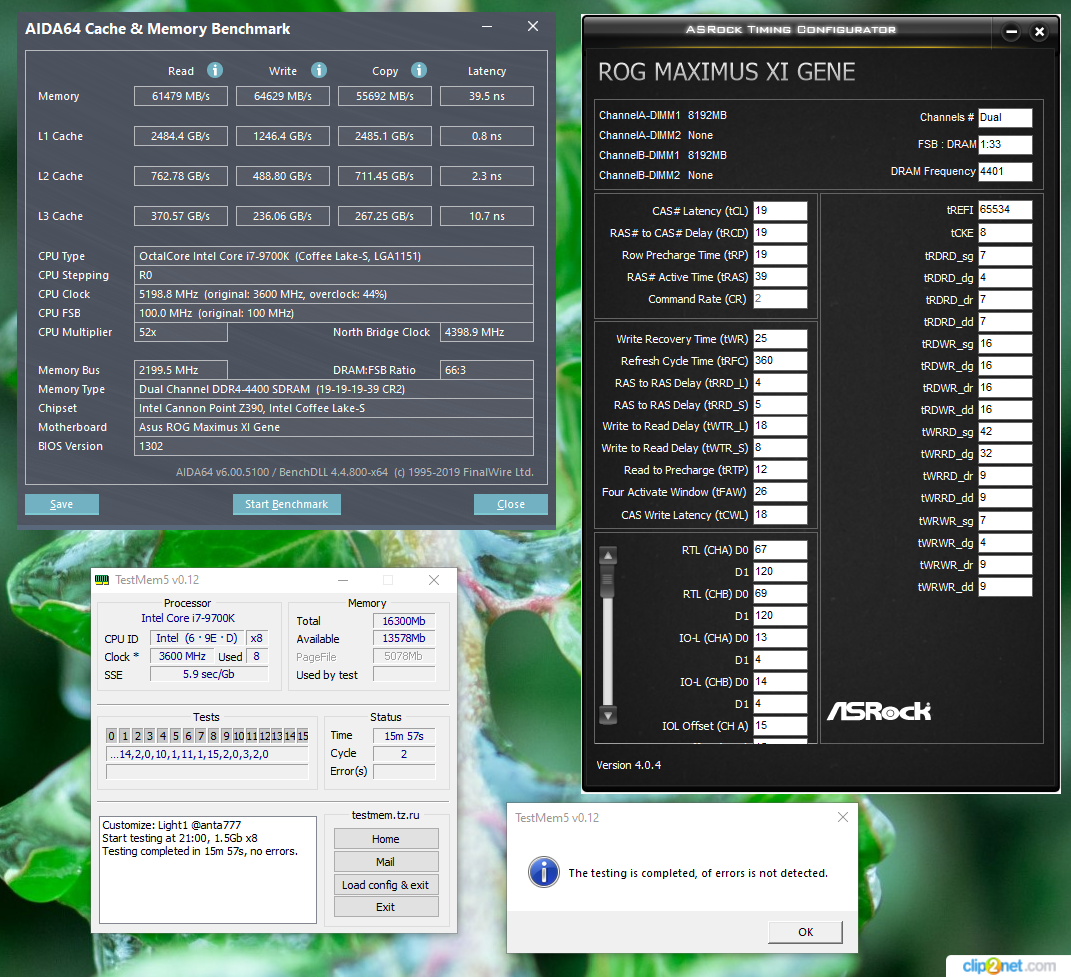Click the Memory Type field in AIDA64

(333, 389)
